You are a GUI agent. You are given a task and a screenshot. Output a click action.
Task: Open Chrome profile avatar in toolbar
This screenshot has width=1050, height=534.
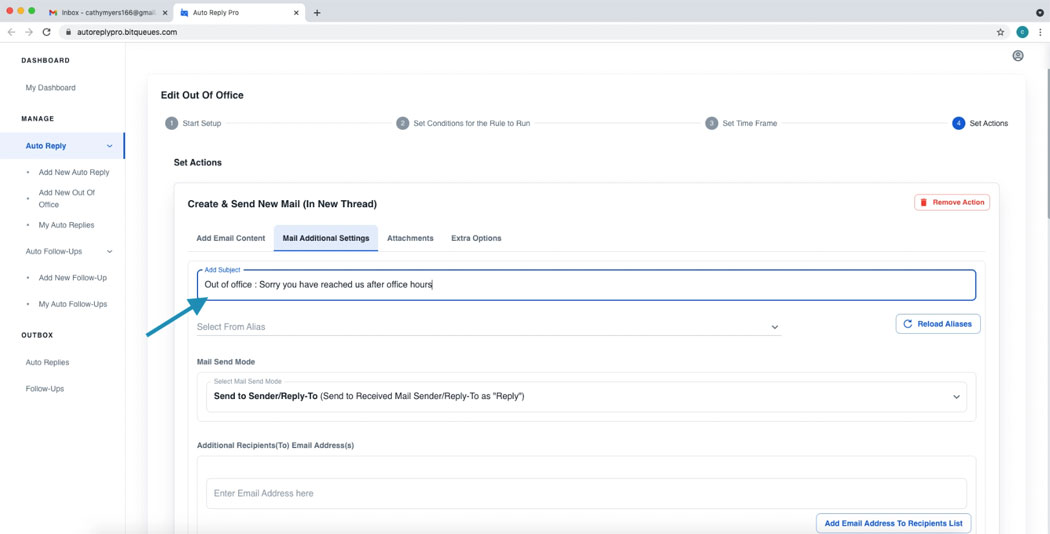click(x=1022, y=31)
